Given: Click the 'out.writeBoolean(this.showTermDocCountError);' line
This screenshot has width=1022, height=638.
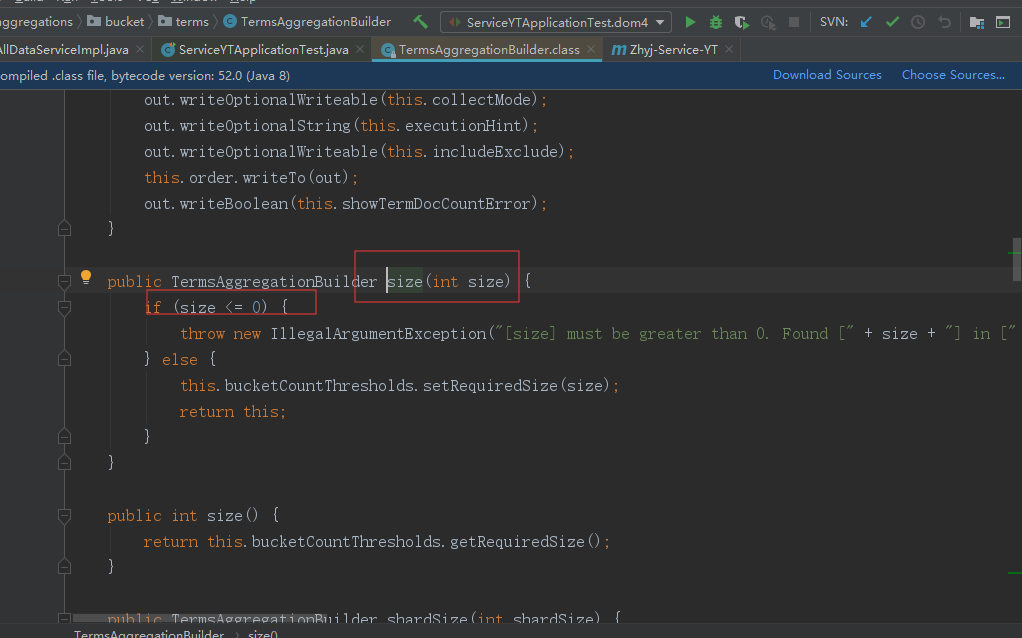Looking at the screenshot, I should tap(345, 204).
